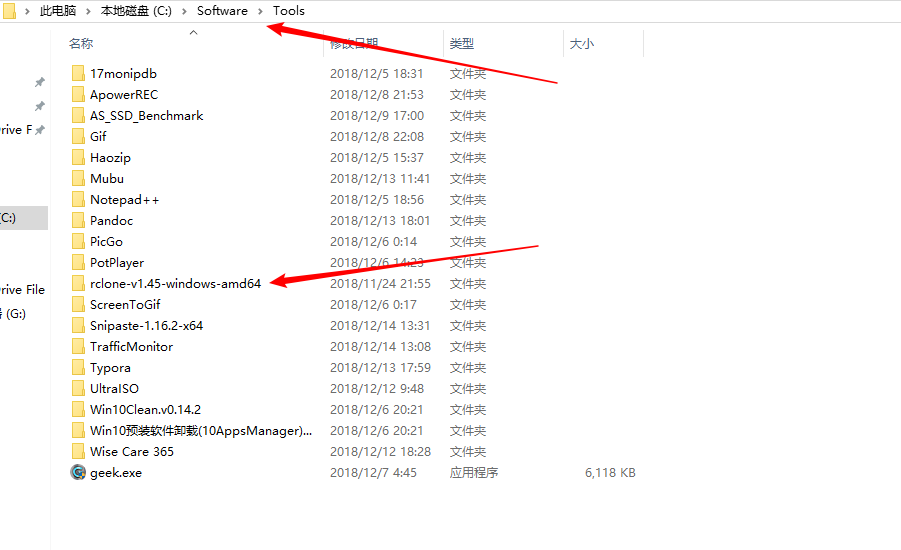Click the PicGo folder icon
Viewport: 901px width, 550px height.
point(78,241)
